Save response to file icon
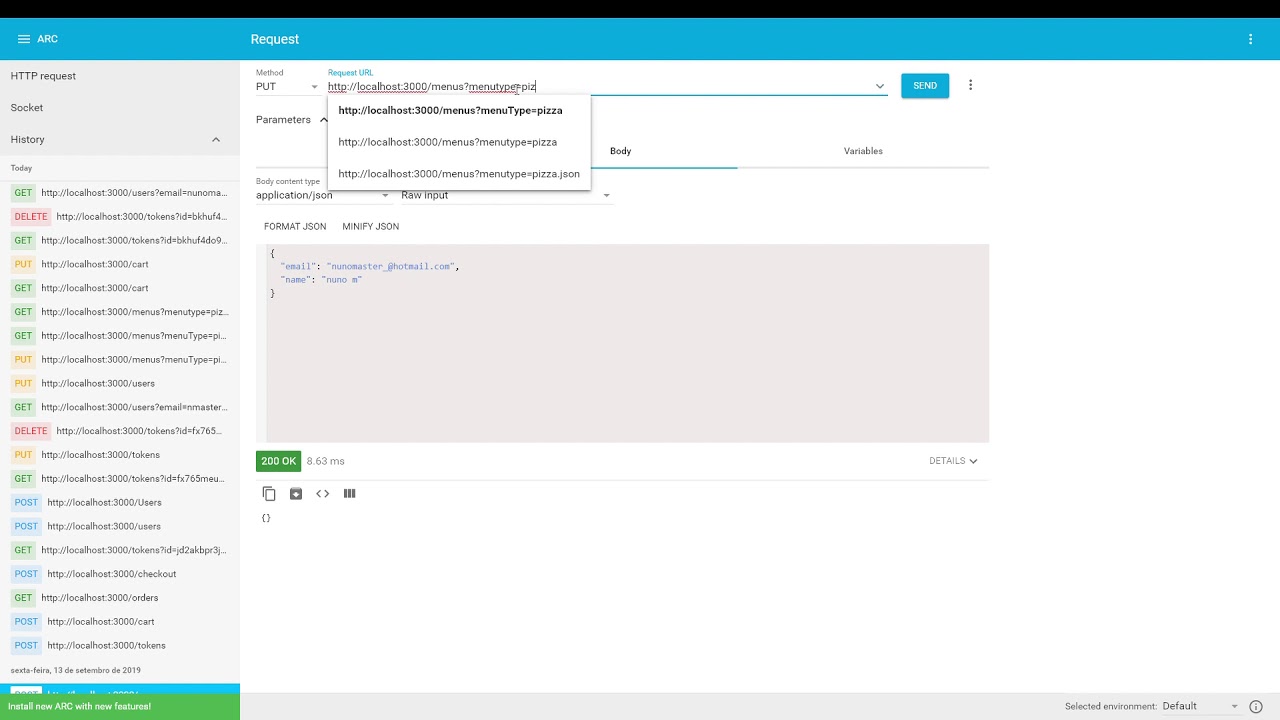 296,493
